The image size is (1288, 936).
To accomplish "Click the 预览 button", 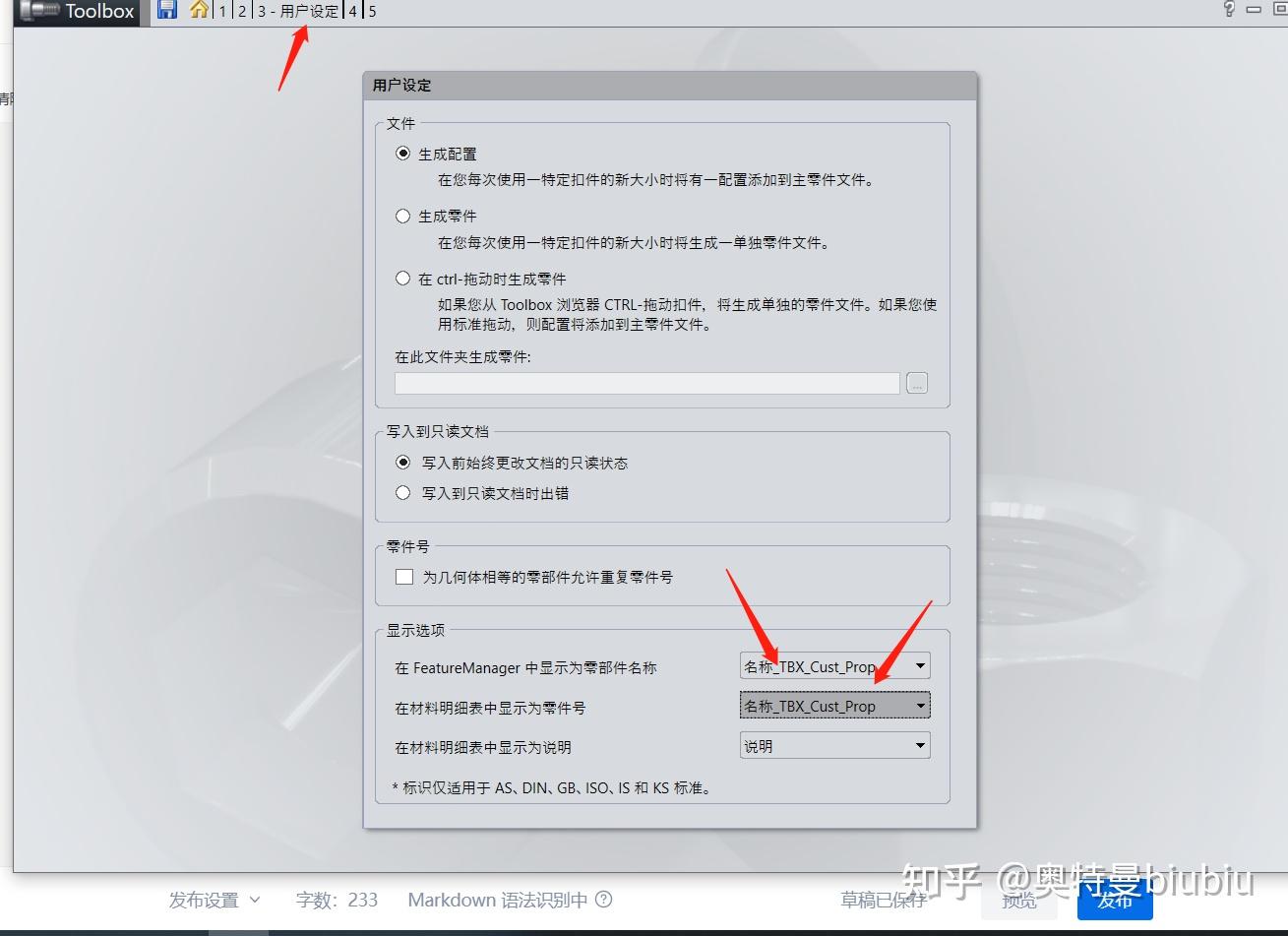I will point(1018,899).
